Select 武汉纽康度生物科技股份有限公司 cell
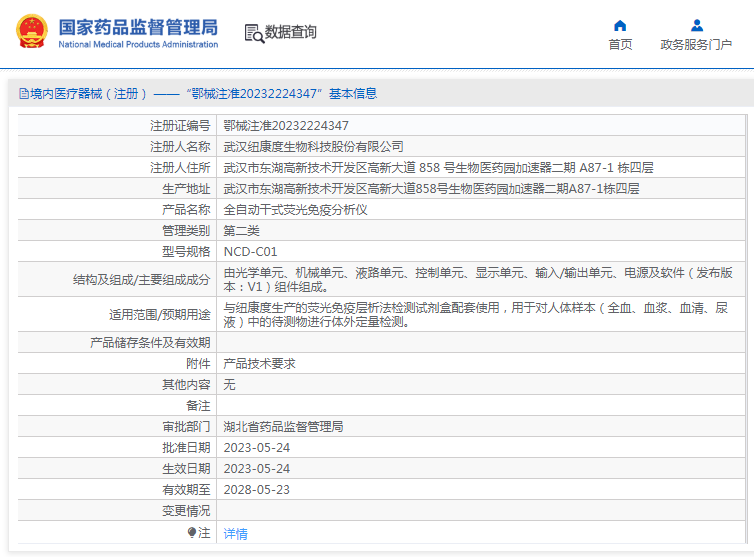Viewport: 754px width, 557px height. click(x=314, y=147)
